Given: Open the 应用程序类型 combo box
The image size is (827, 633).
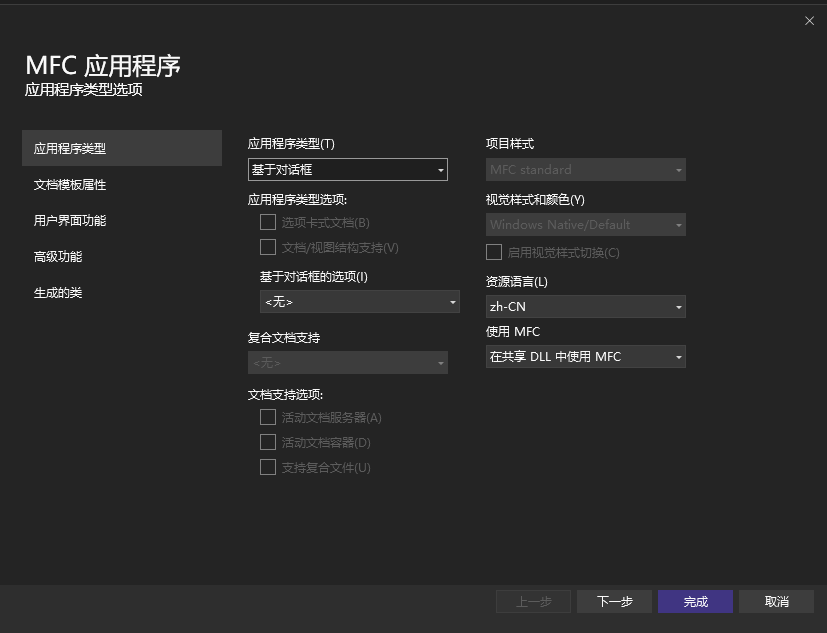Looking at the screenshot, I should coord(347,169).
